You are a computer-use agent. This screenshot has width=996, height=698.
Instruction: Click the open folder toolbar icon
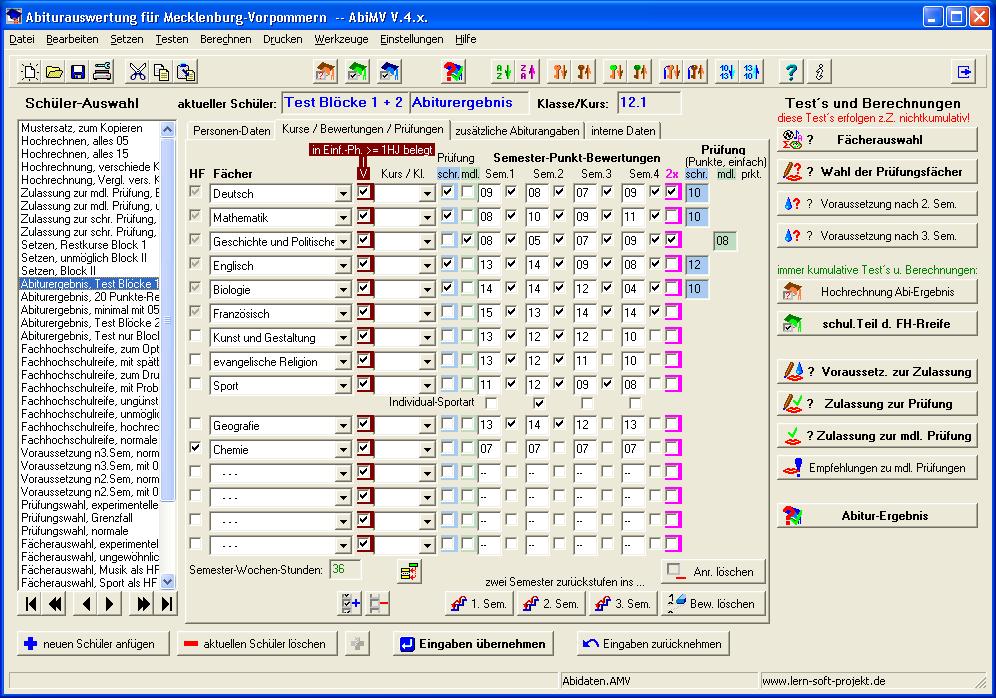coord(54,71)
